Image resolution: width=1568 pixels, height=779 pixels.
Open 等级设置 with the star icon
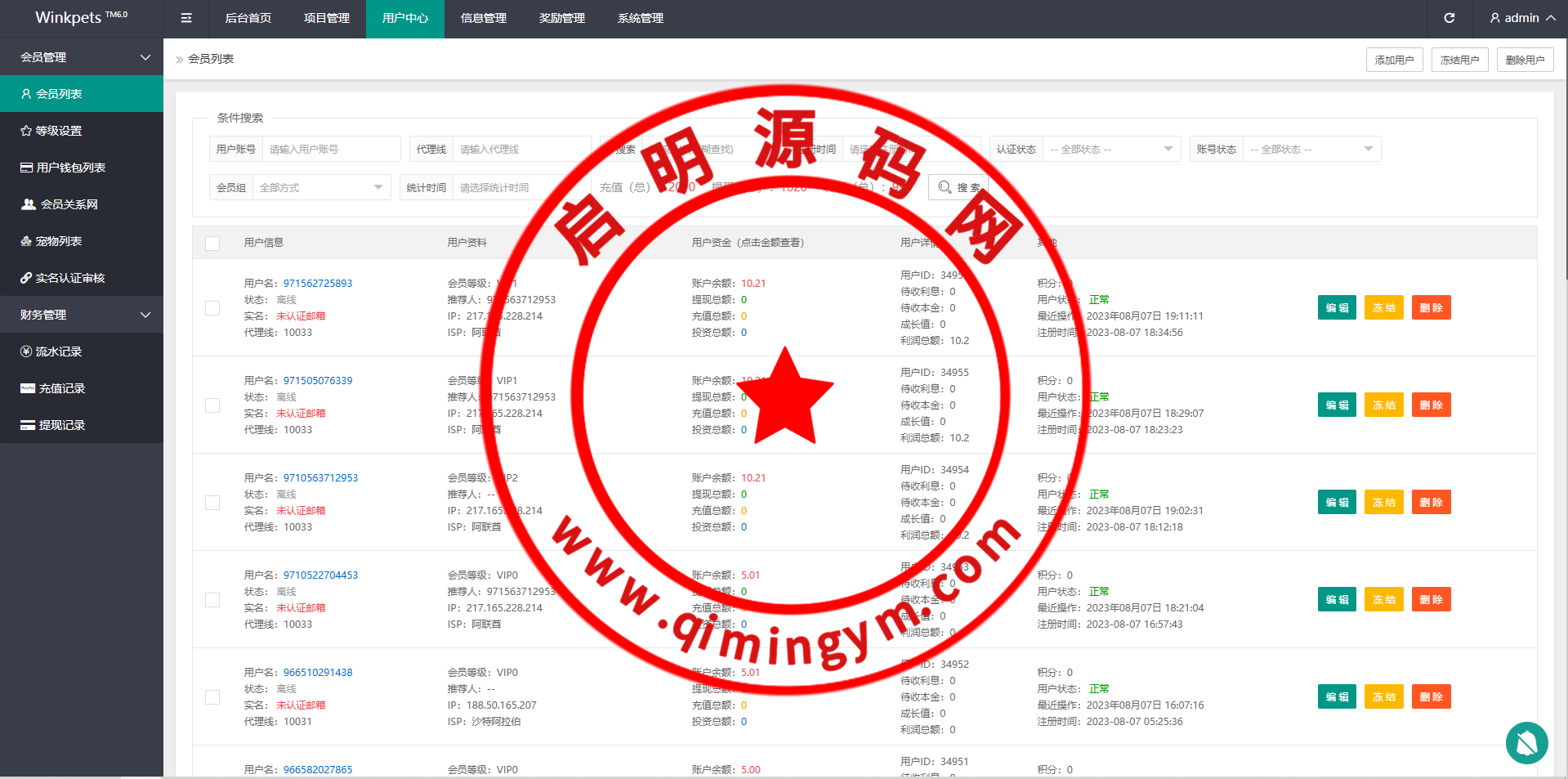pos(51,131)
